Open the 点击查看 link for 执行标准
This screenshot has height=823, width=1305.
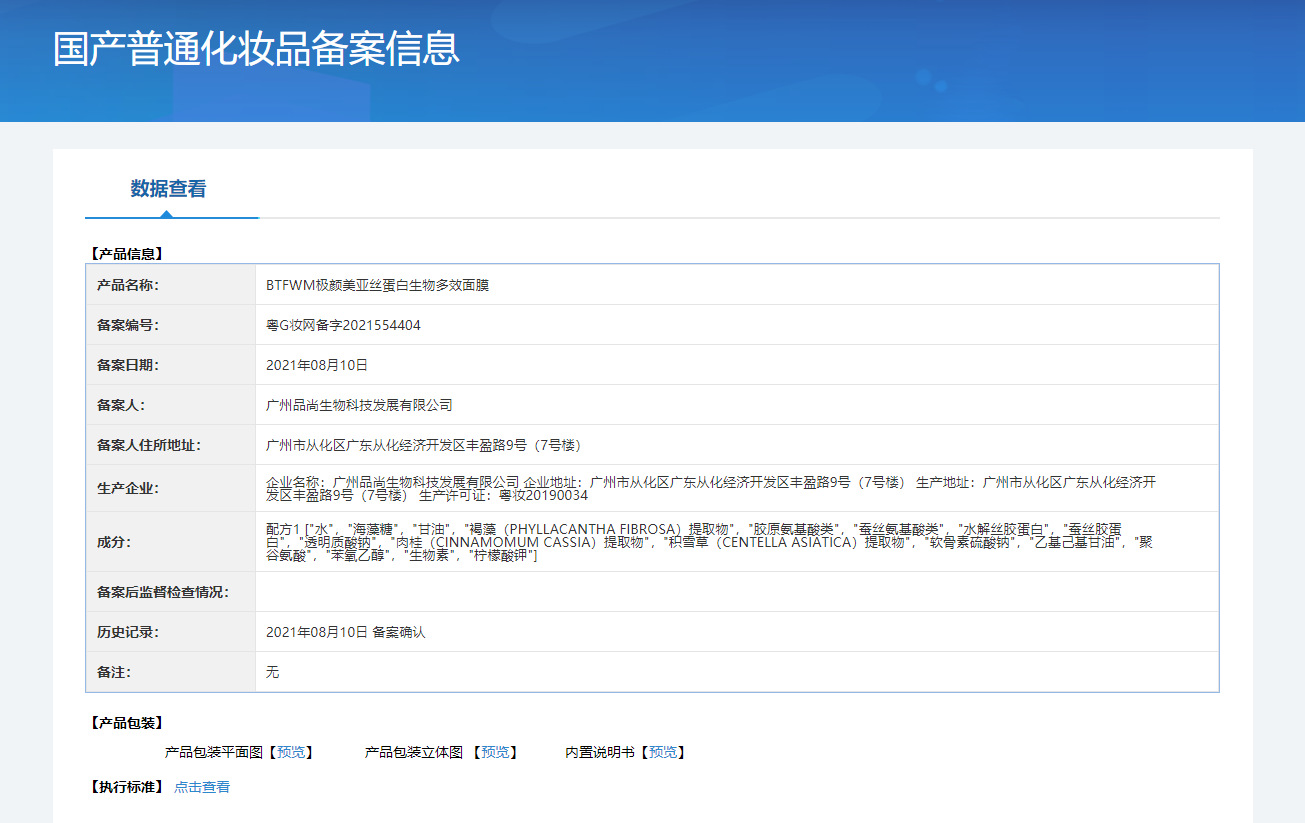[202, 787]
